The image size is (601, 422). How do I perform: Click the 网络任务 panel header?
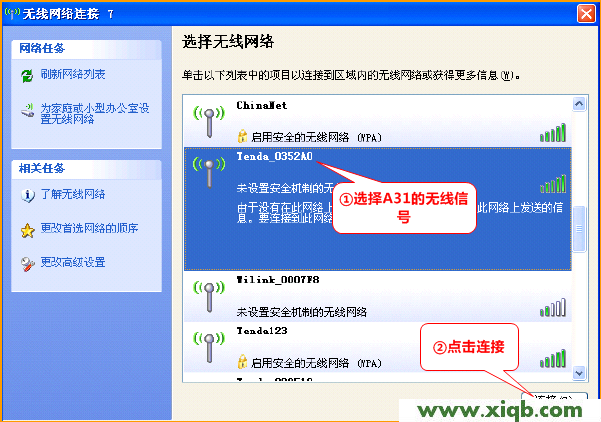point(86,49)
